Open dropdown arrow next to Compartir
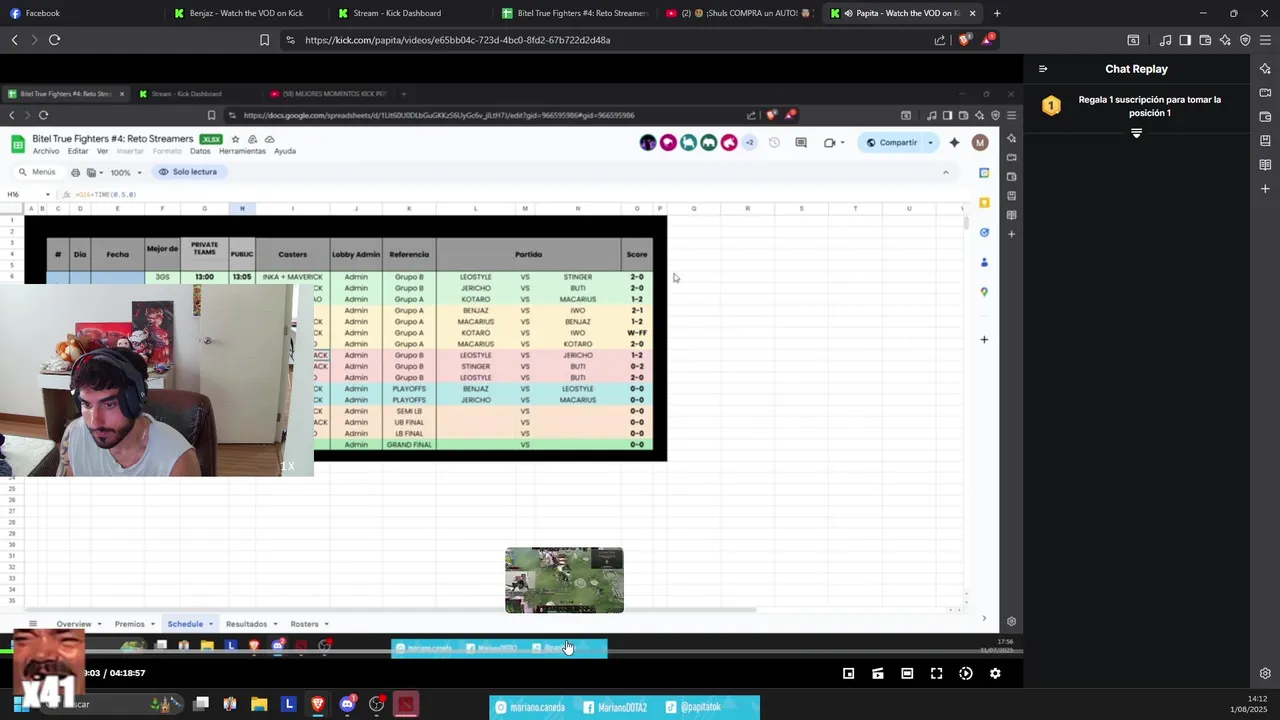 (931, 143)
